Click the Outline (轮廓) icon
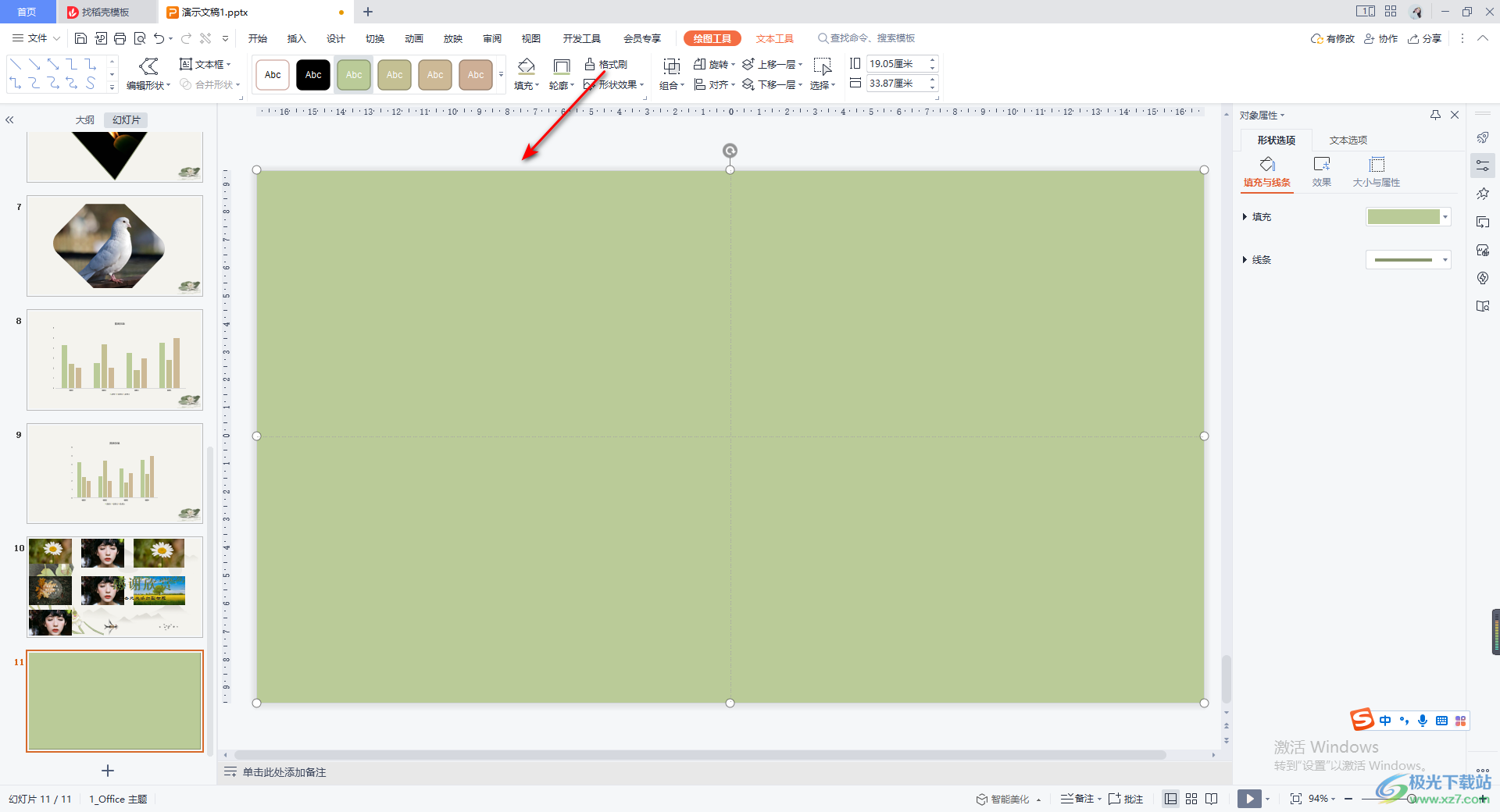The image size is (1500, 812). [x=561, y=66]
